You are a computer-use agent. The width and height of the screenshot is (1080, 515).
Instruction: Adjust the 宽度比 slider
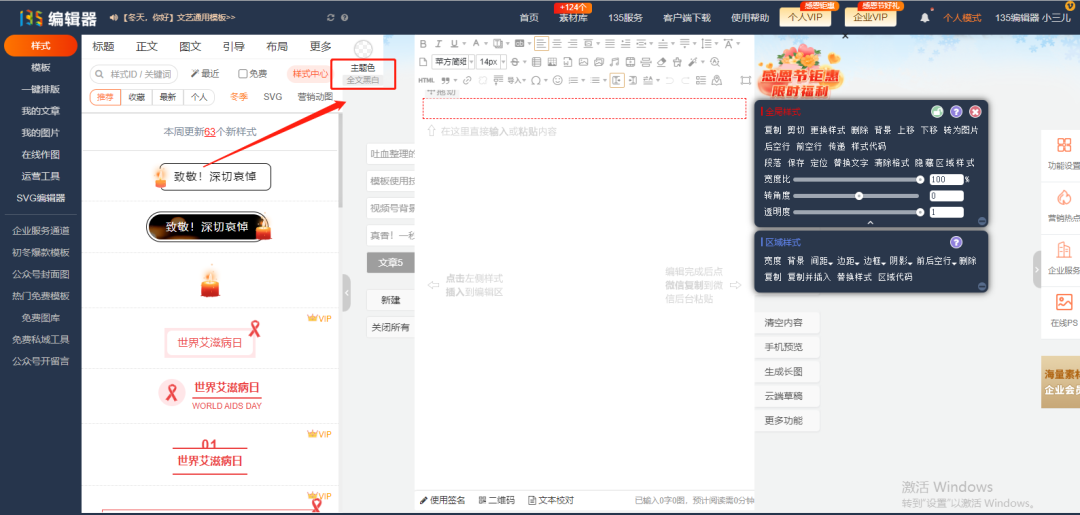point(857,179)
